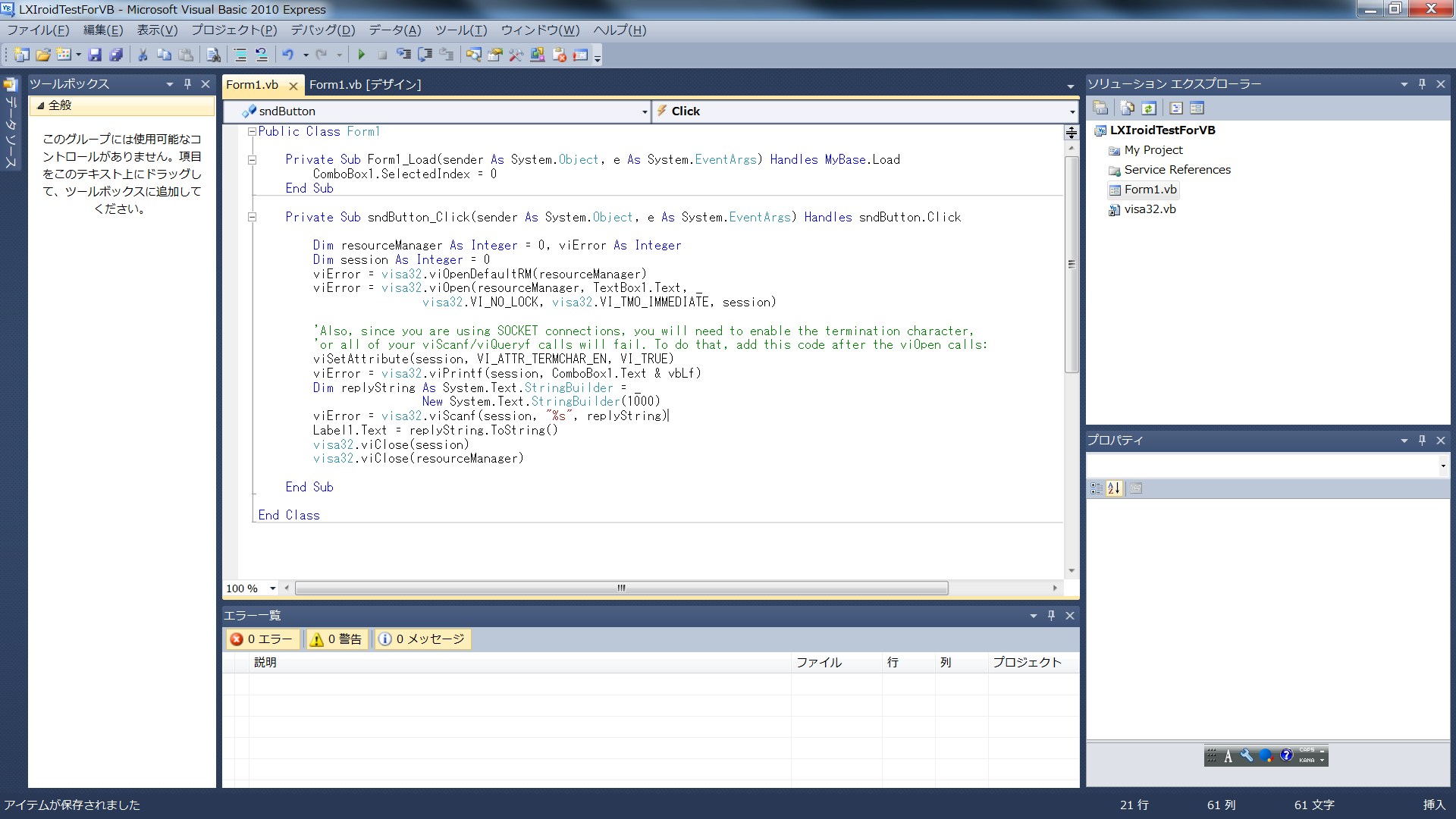
Task: Click the New Project toolbar icon
Action: click(22, 55)
